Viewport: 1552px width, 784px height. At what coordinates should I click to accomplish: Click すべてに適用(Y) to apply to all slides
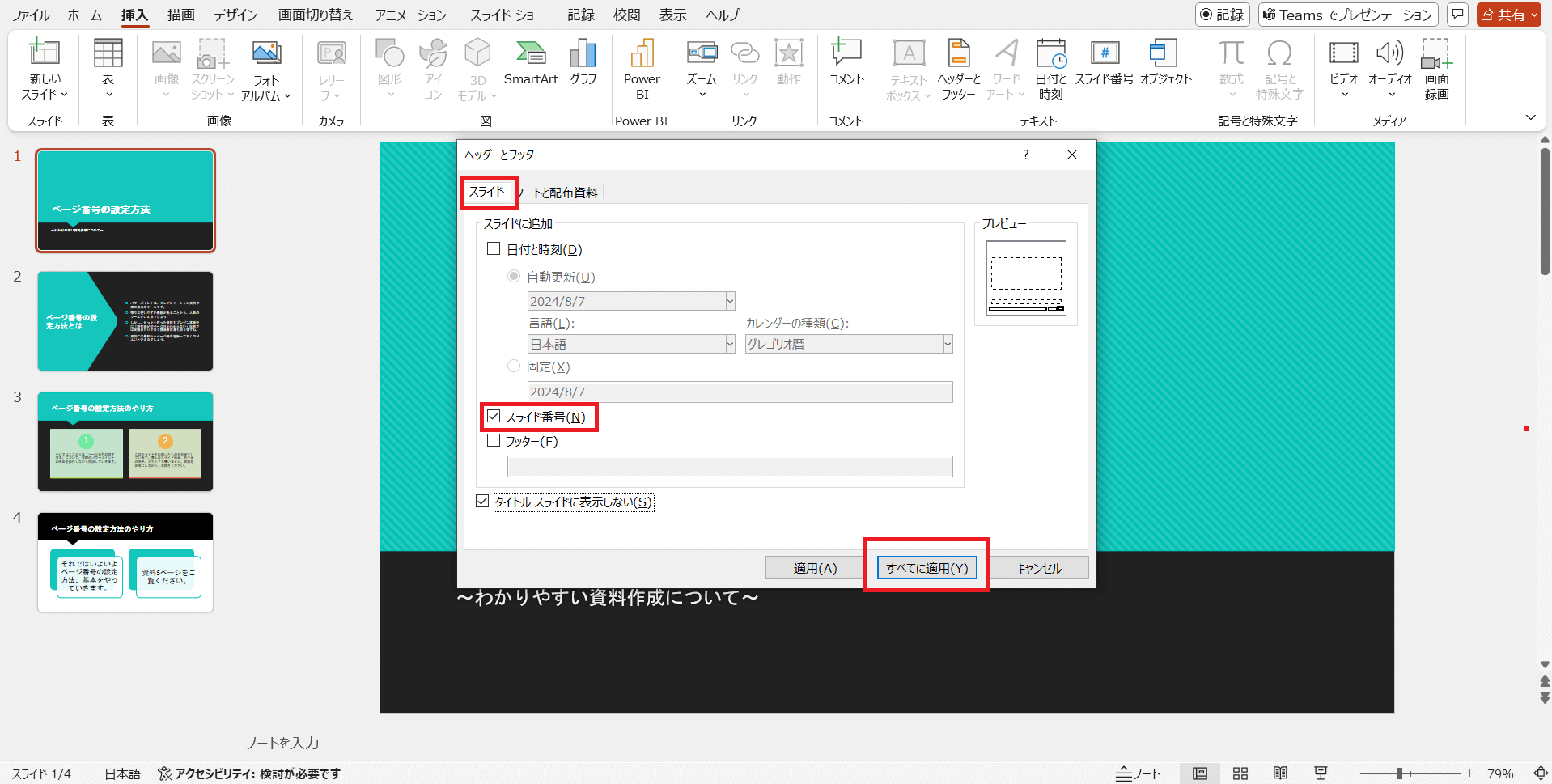[925, 567]
